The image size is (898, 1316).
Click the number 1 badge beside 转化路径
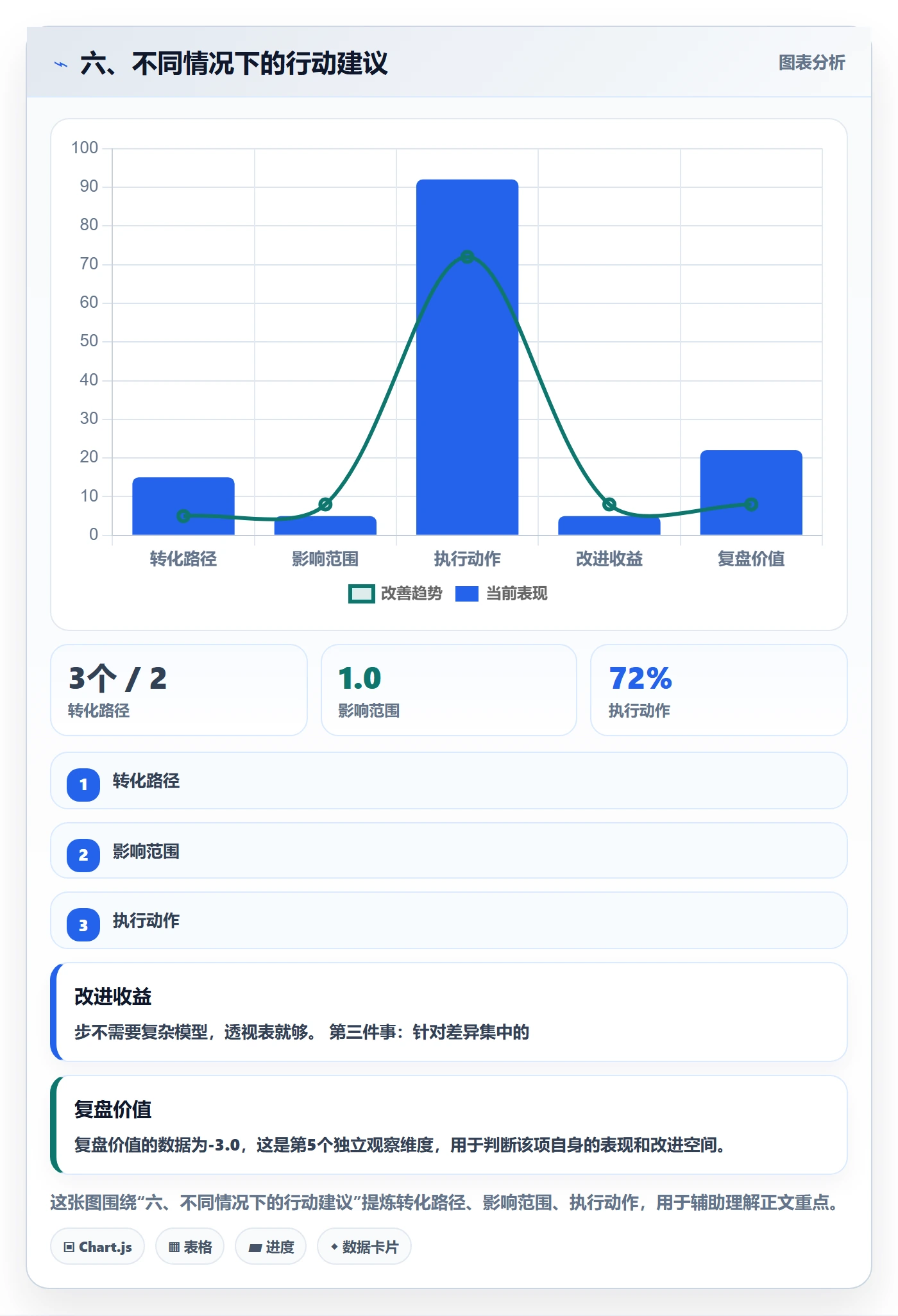click(83, 784)
